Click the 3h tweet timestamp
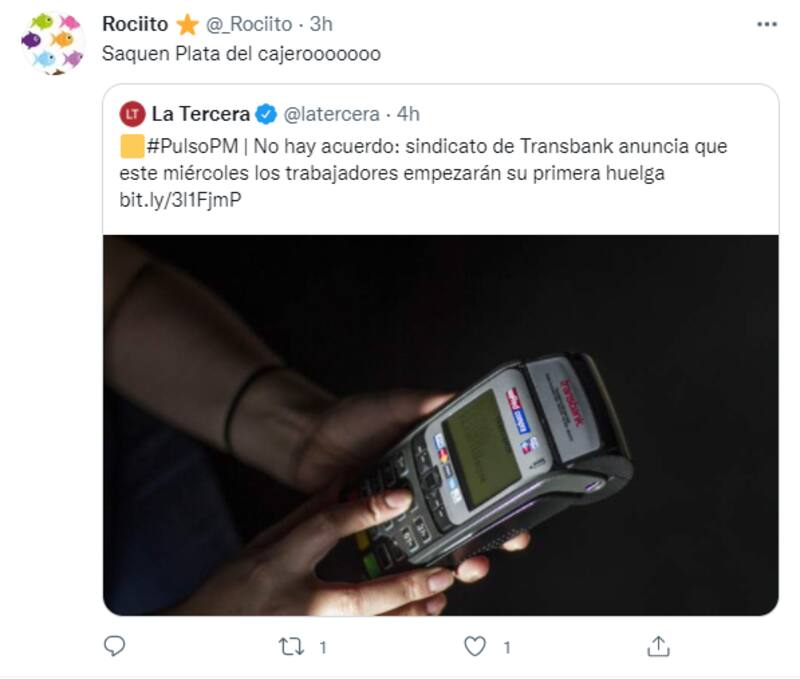Screen dimensions: 800x679 321,24
